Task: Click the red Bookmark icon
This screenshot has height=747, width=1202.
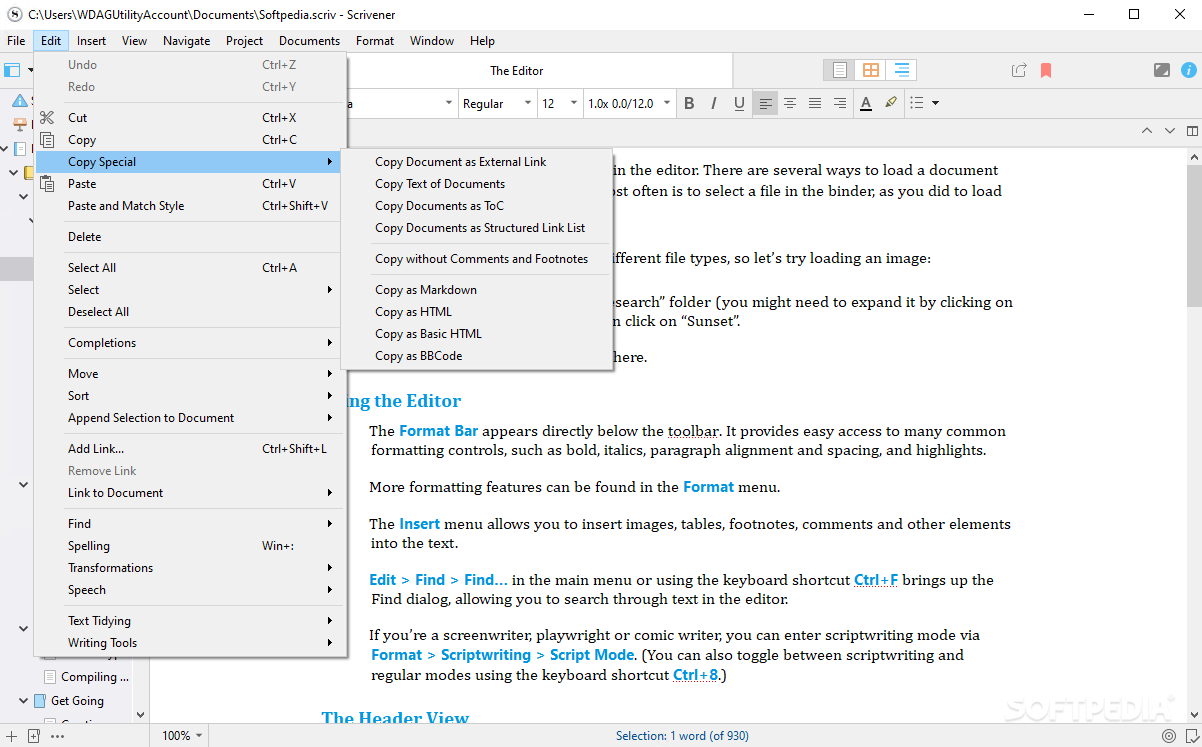Action: (1046, 70)
